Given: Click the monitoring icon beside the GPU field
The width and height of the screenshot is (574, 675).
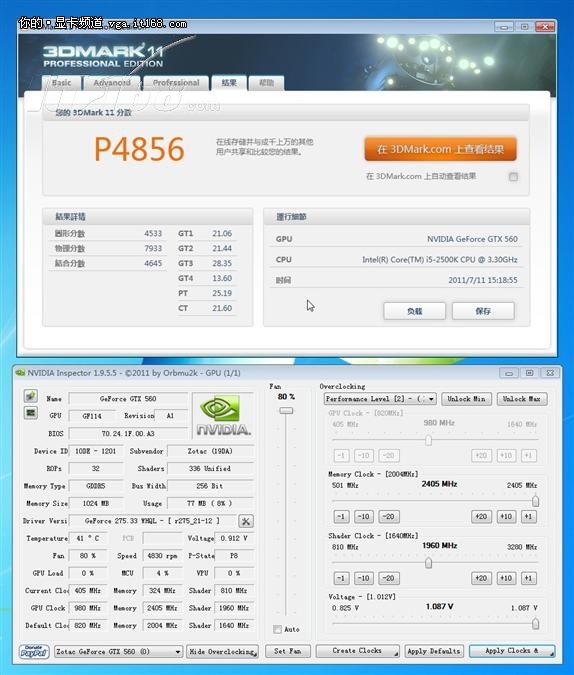Looking at the screenshot, I should point(31,413).
